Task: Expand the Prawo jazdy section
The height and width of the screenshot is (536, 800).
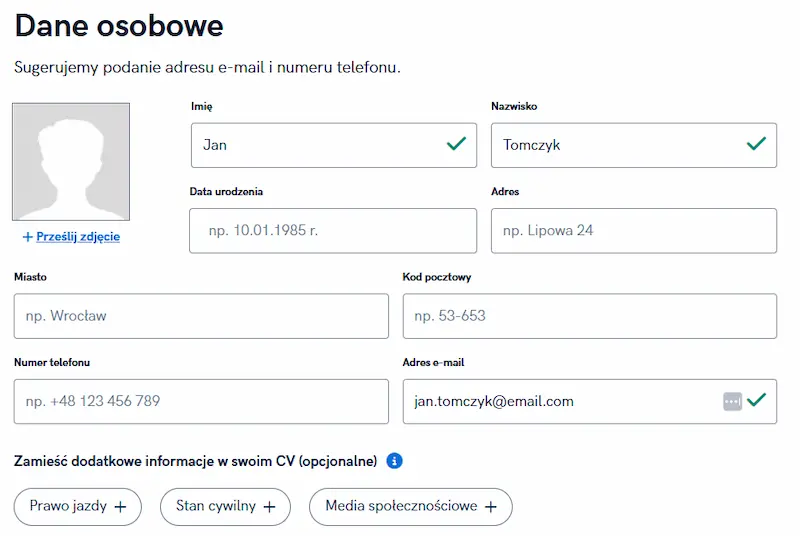Action: (78, 507)
